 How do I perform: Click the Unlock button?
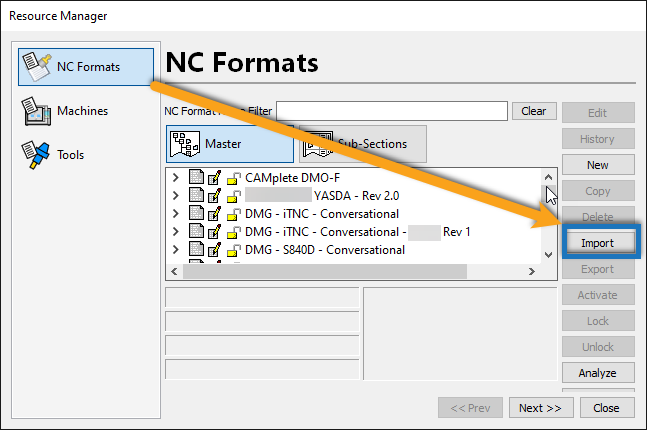(x=598, y=347)
